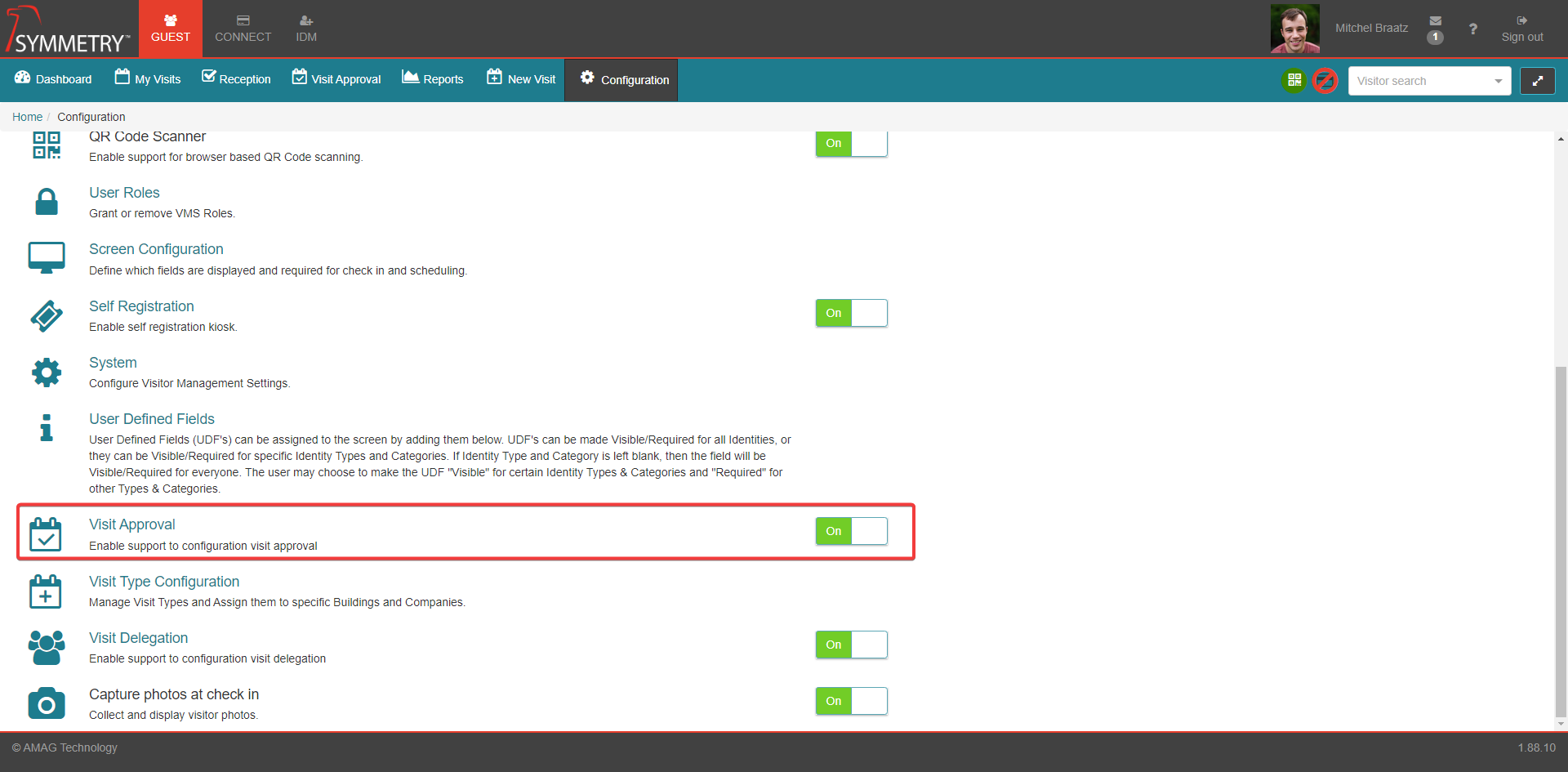This screenshot has width=1568, height=772.
Task: Open the Visit Delegation link
Action: coord(138,638)
